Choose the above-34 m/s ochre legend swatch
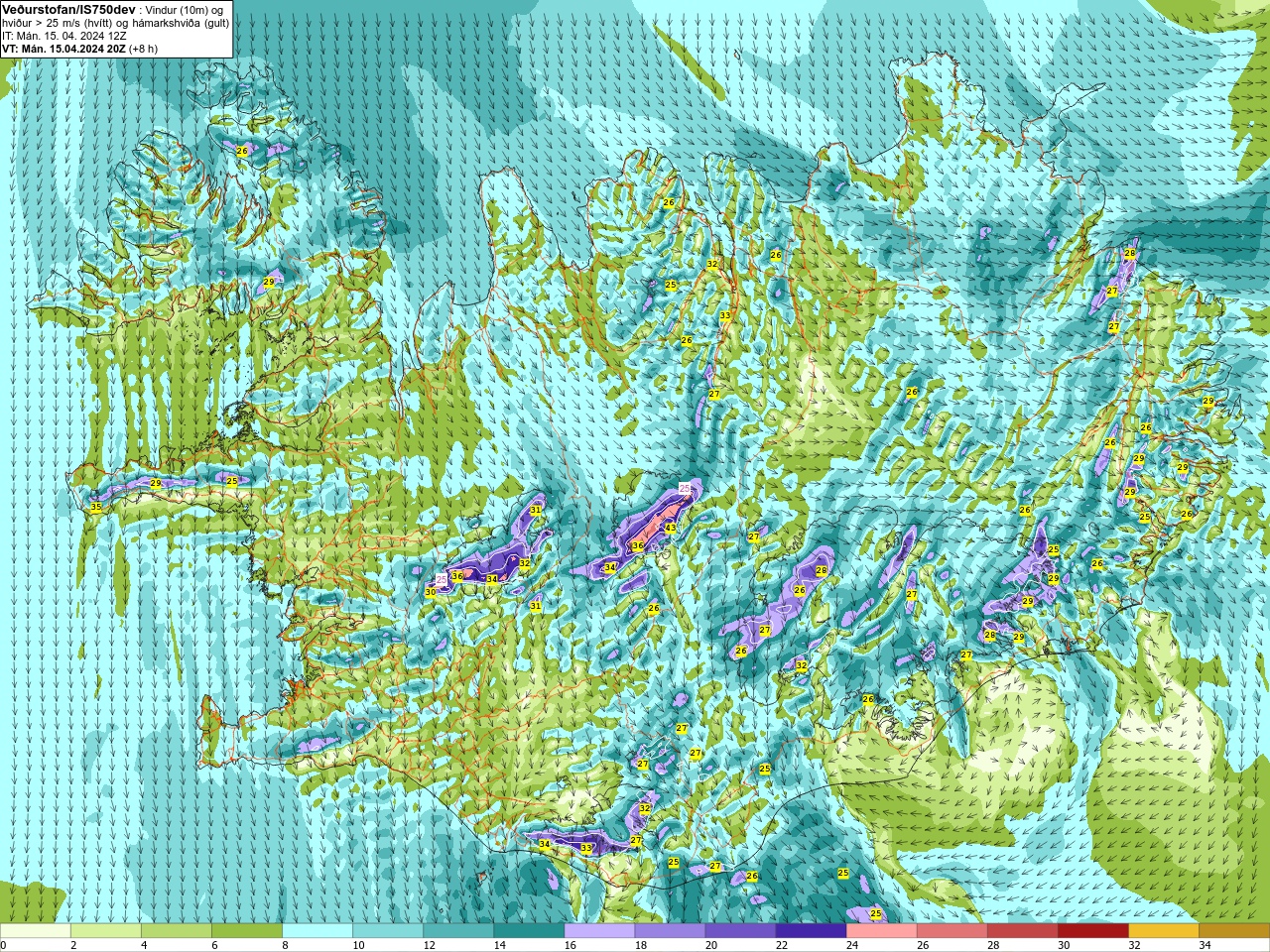The height and width of the screenshot is (952, 1270). [x=1233, y=930]
